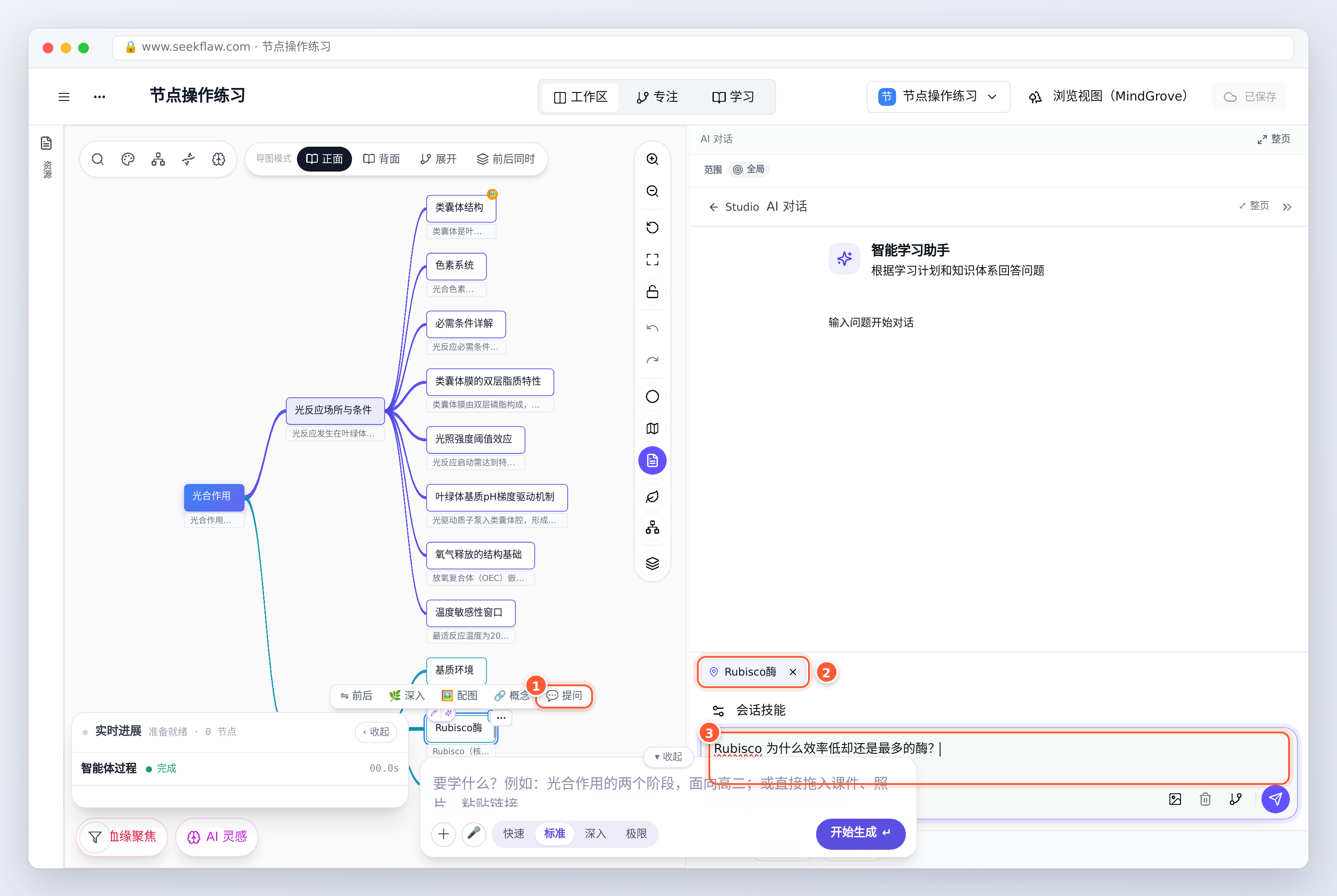Screen dimensions: 1337x896
Task: Click the leaf icon in vertical toolbar
Action: pos(652,496)
